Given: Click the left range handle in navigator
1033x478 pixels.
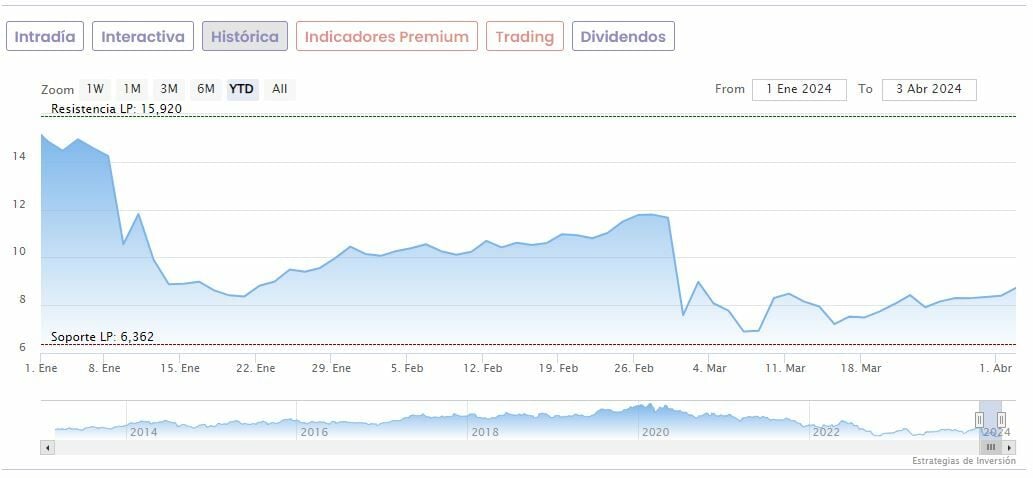Looking at the screenshot, I should pyautogui.click(x=979, y=420).
